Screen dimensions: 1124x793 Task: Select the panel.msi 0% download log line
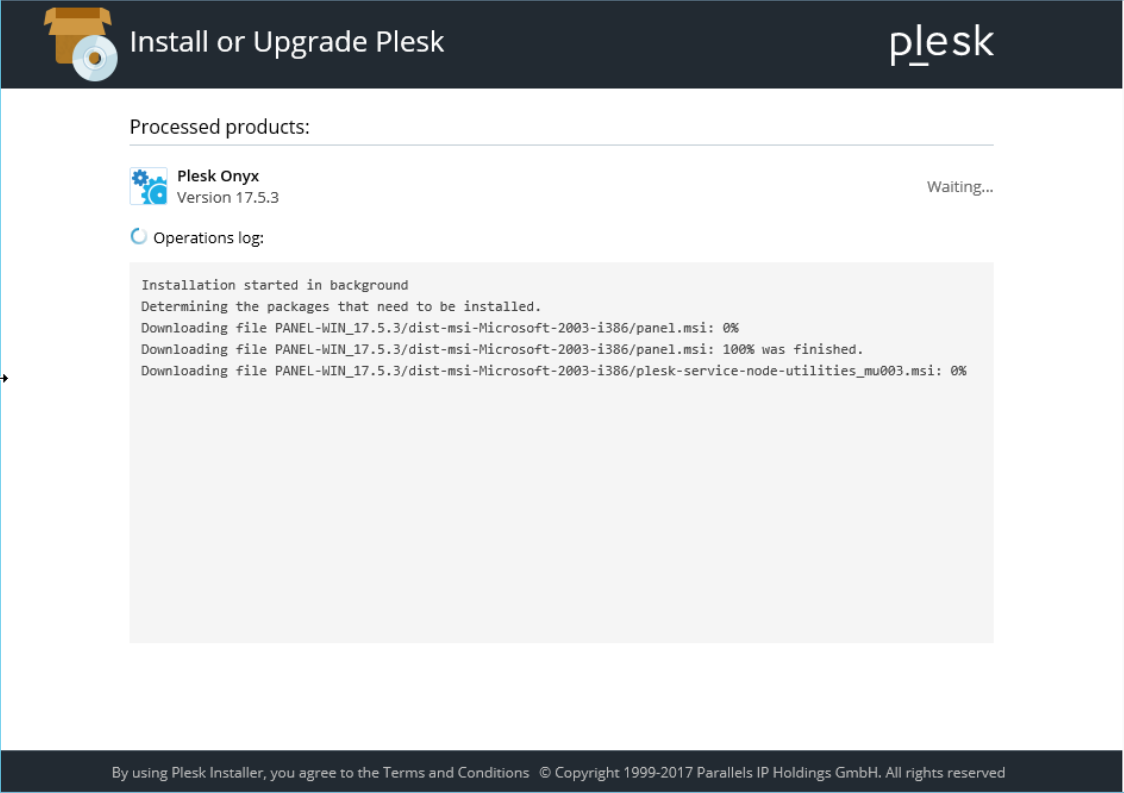(439, 328)
